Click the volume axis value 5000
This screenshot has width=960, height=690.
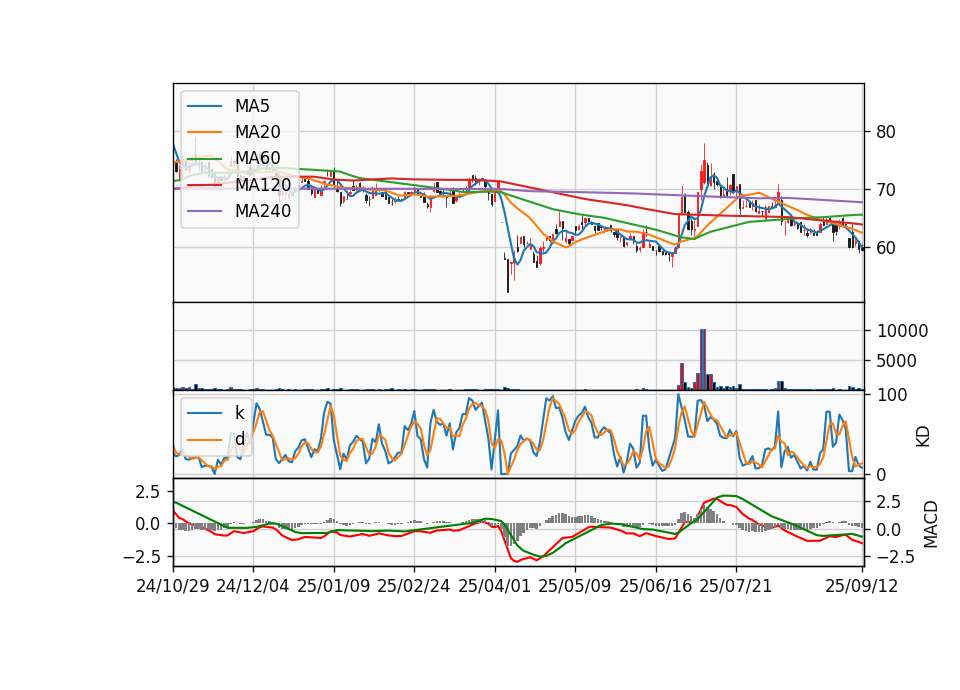897,361
